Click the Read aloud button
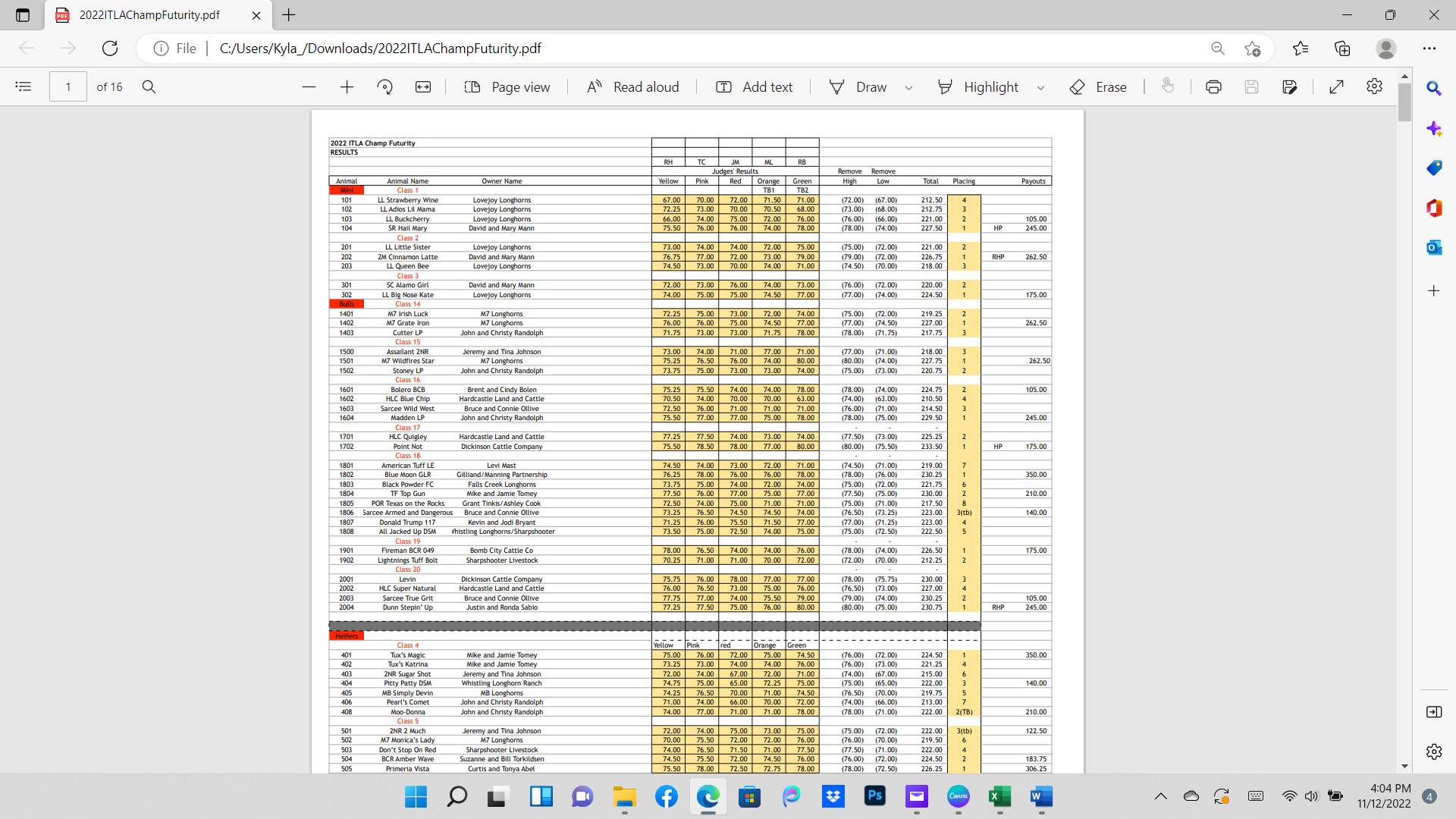Viewport: 1456px width, 819px height. click(633, 87)
